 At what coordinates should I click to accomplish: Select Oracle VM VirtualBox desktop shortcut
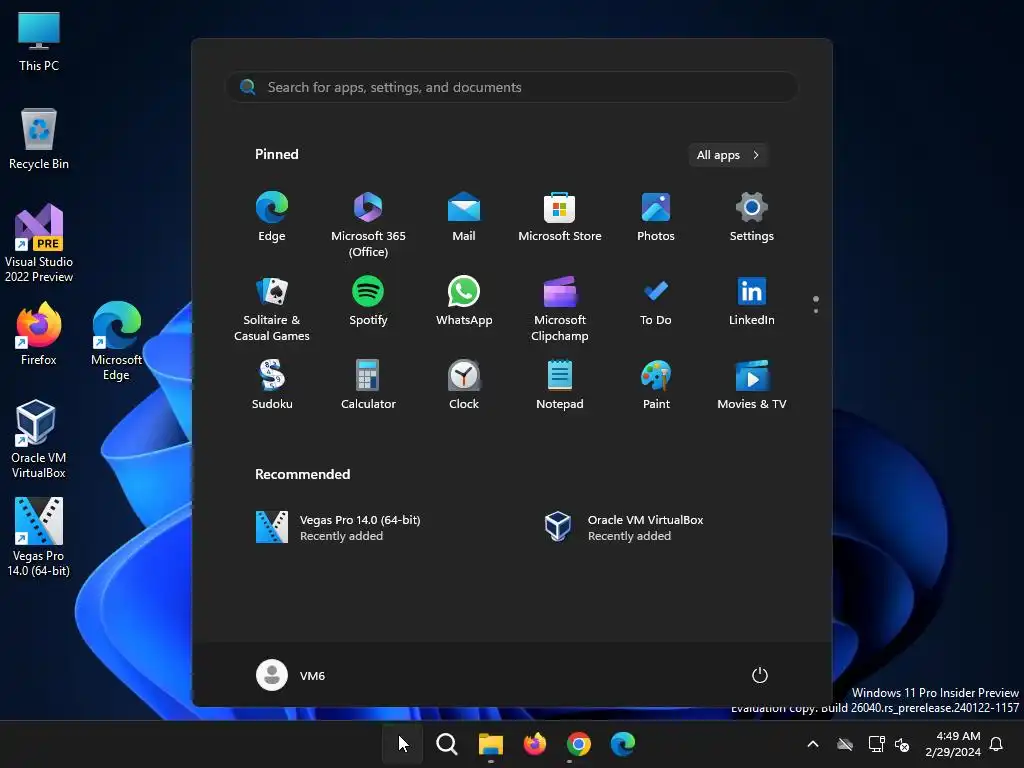(x=39, y=440)
